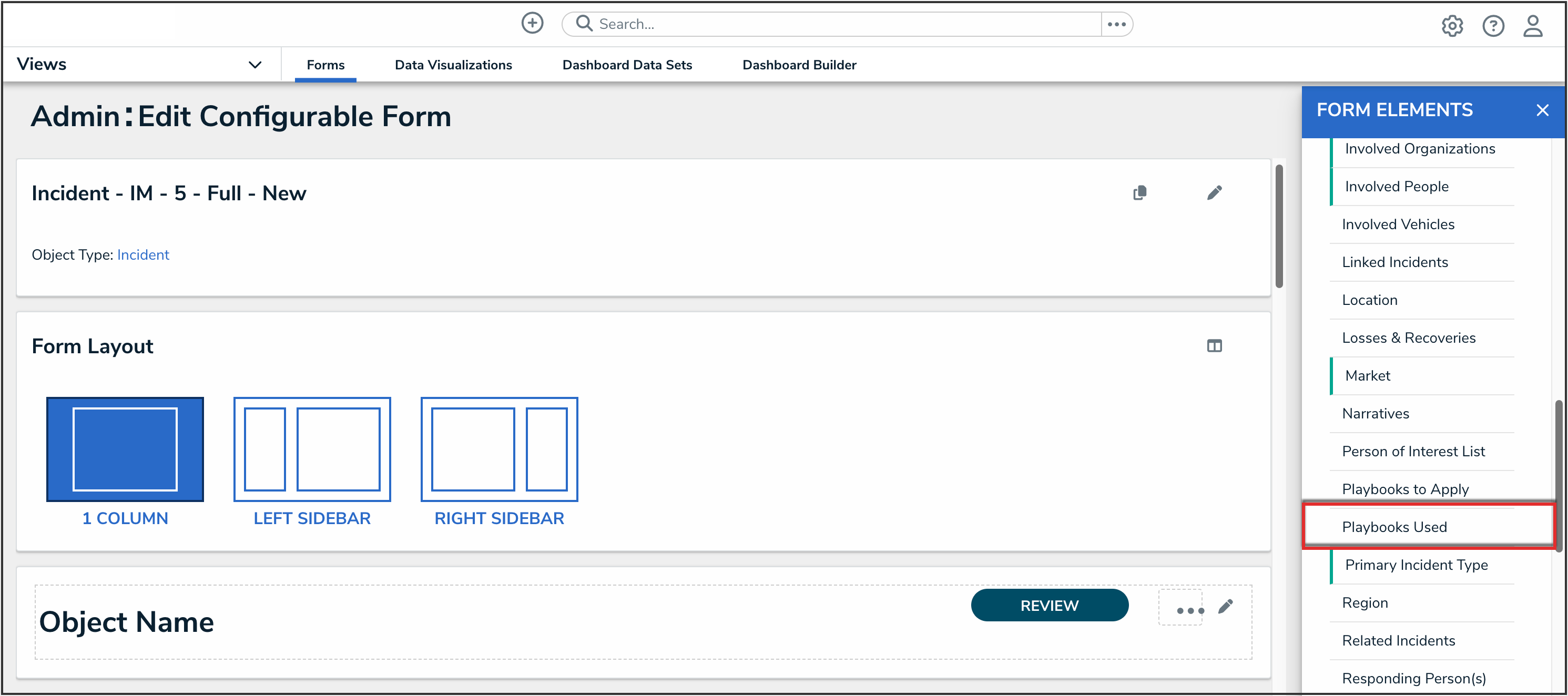Open the settings gear icon
The width and height of the screenshot is (1568, 696).
pos(1452,26)
